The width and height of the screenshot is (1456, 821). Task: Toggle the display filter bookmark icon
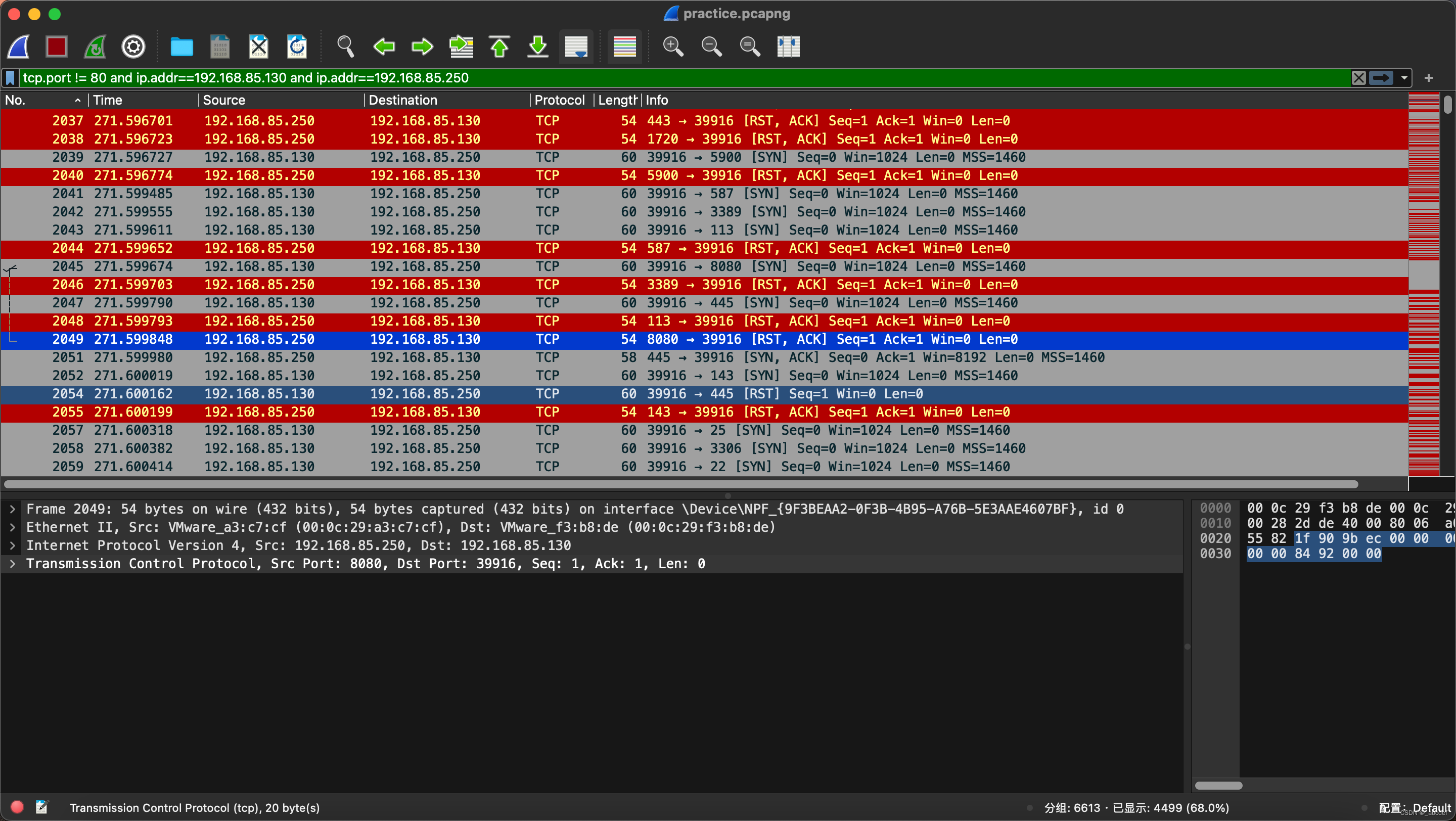coord(10,78)
